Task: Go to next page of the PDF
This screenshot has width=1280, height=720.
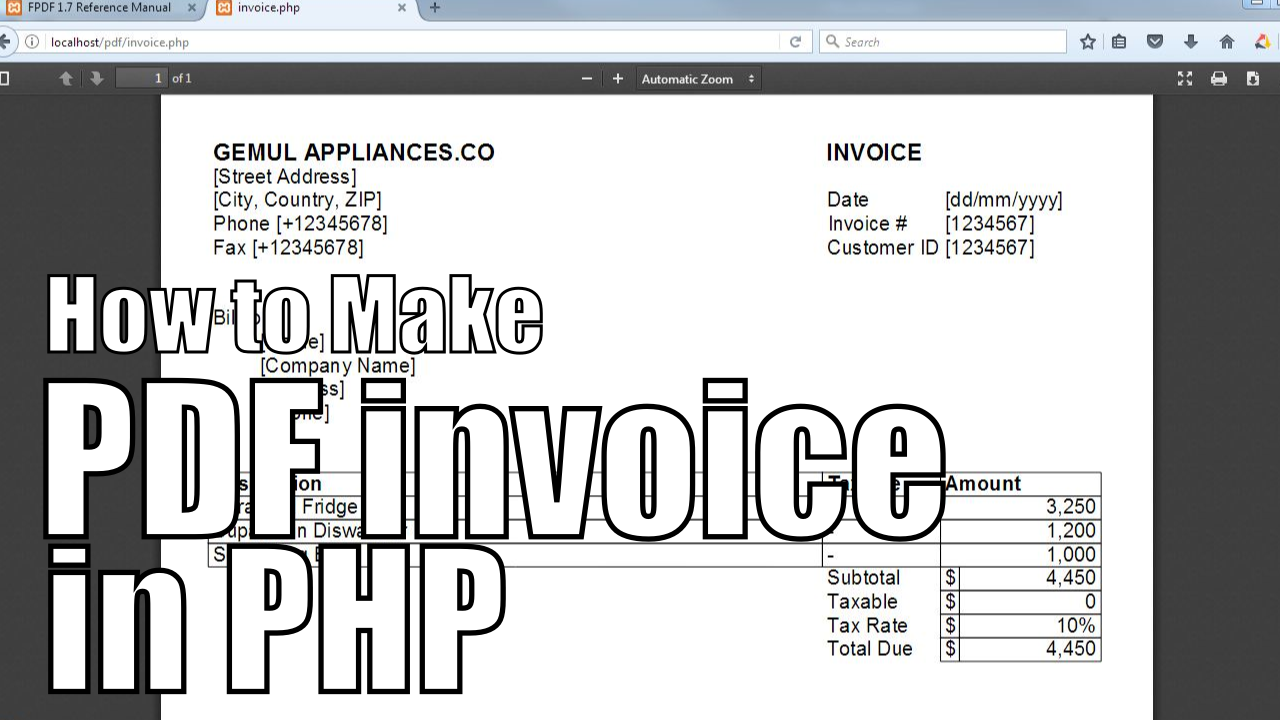Action: (96, 78)
